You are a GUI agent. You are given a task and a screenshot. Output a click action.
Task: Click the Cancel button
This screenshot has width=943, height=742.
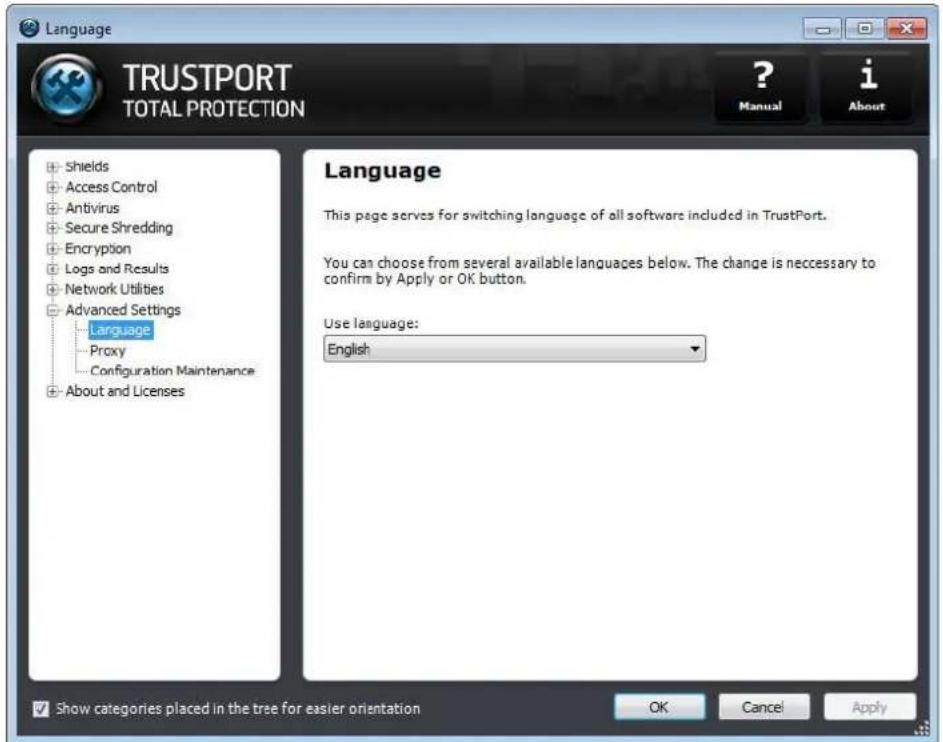click(x=763, y=707)
